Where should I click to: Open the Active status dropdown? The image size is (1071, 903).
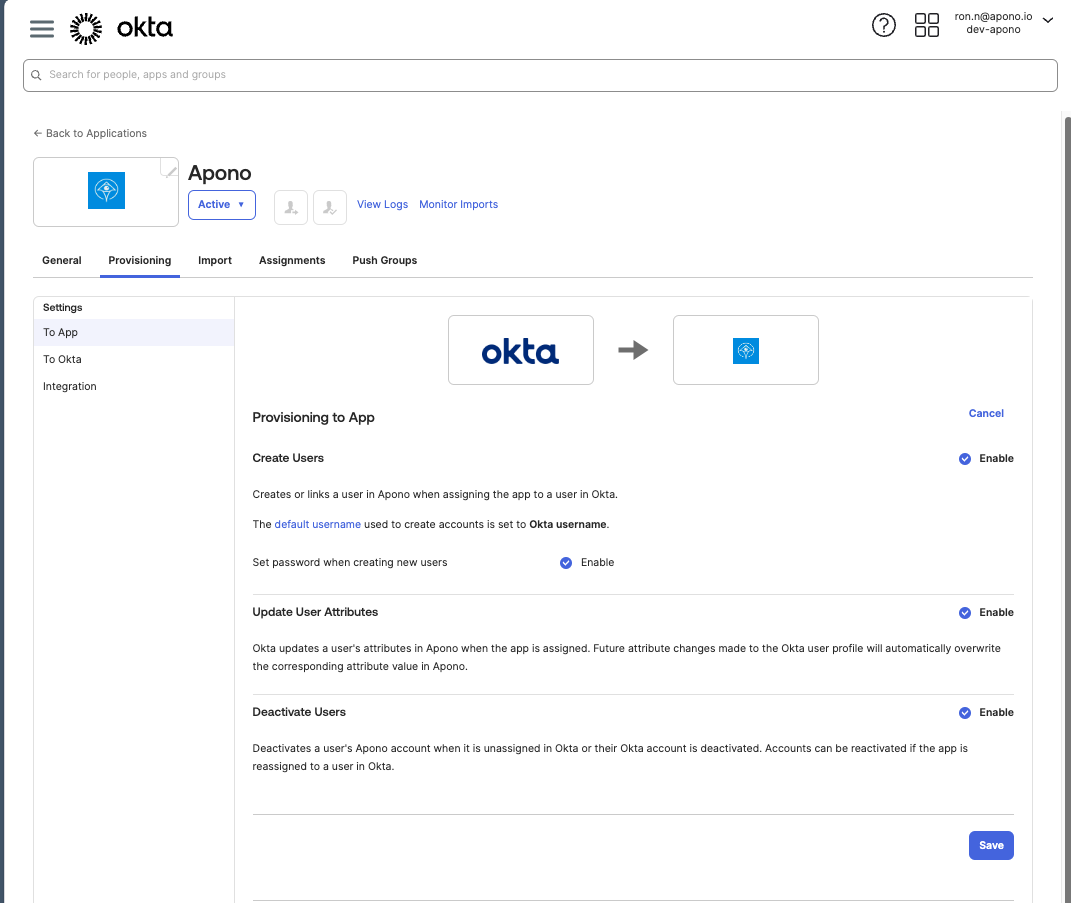[x=221, y=205]
